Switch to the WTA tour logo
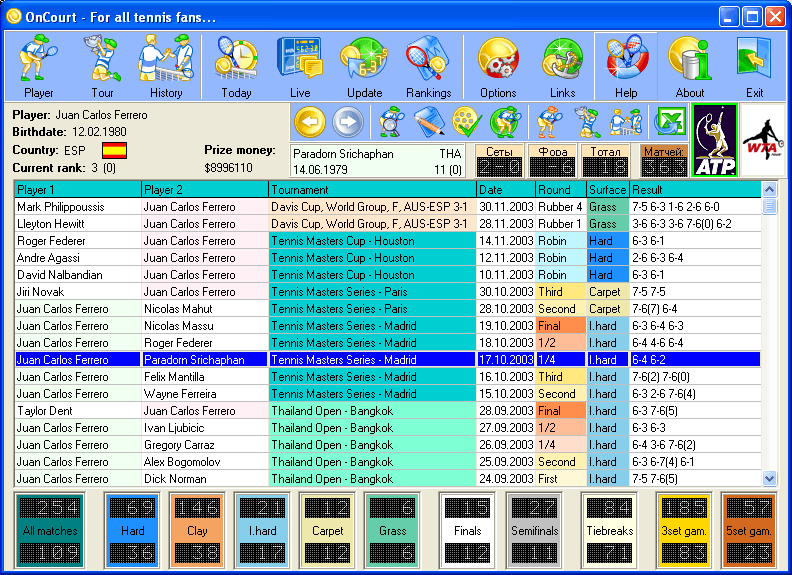This screenshot has width=792, height=575. click(763, 140)
